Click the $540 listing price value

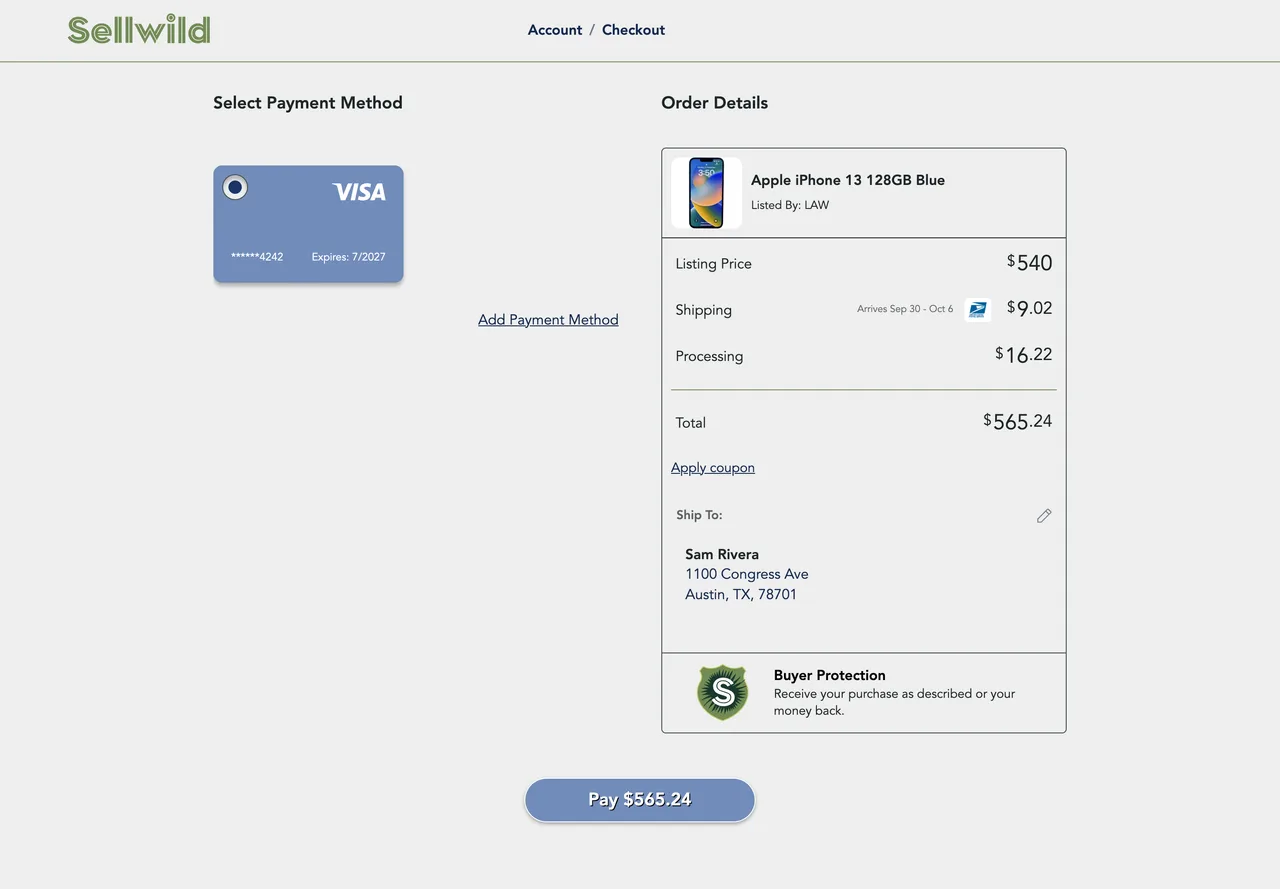(x=1029, y=263)
